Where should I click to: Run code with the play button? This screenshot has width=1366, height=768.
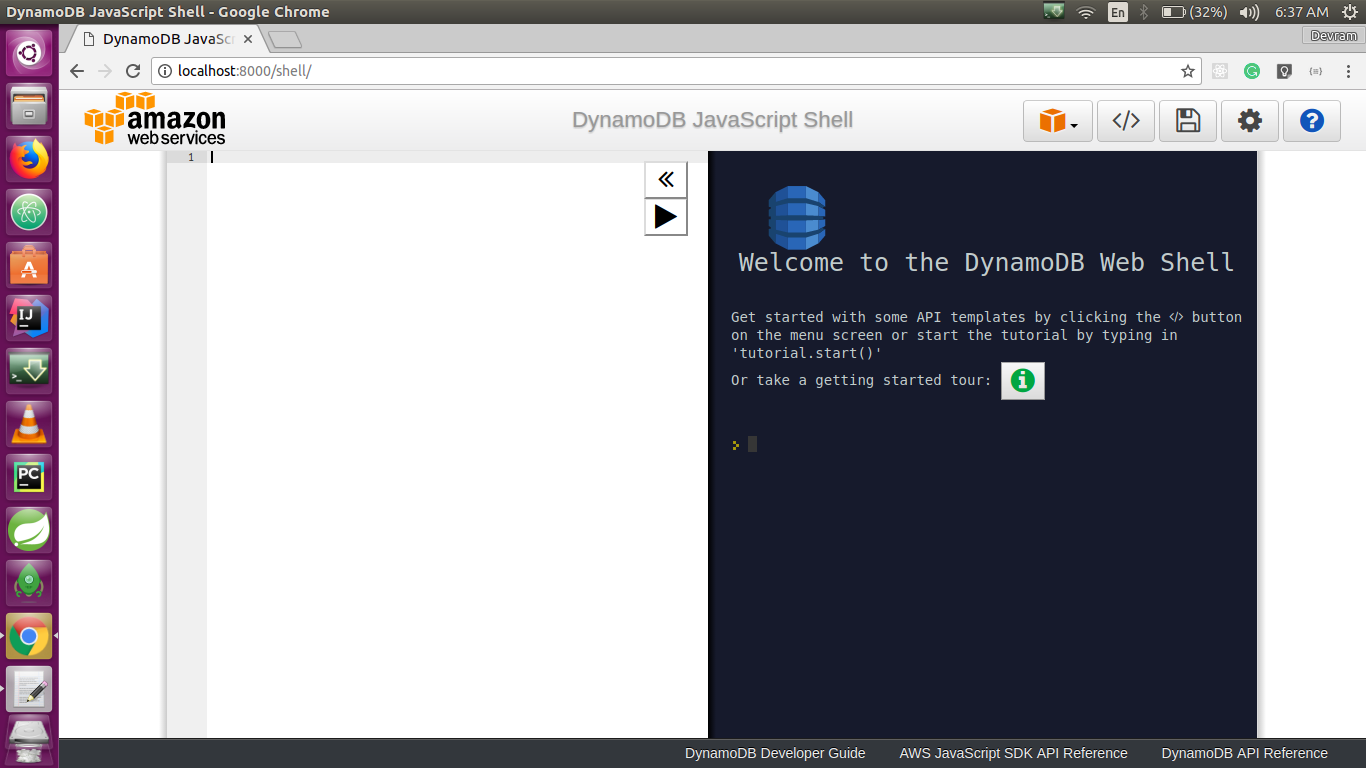click(x=666, y=216)
